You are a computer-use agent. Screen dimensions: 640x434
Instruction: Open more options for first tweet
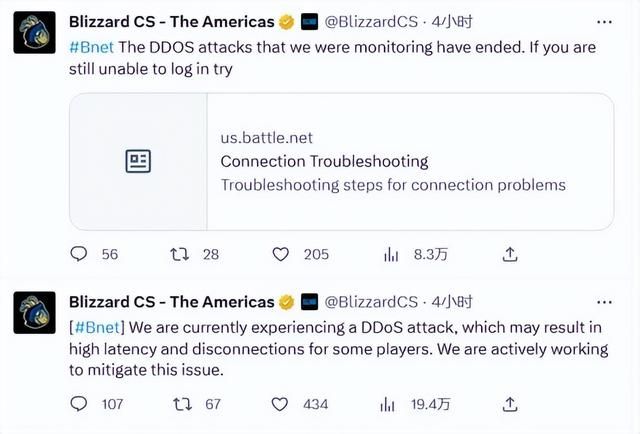(604, 22)
